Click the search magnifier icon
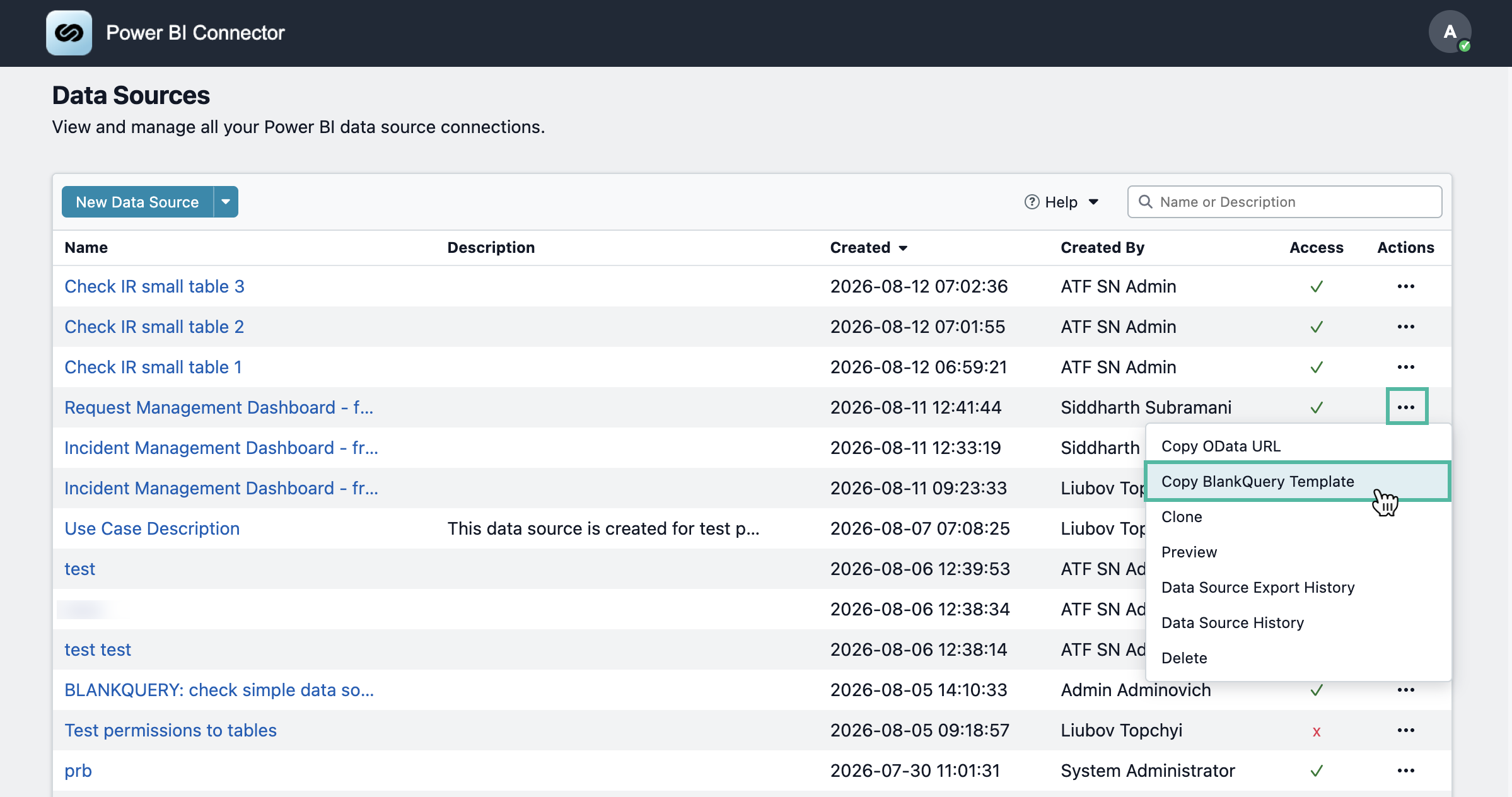 click(x=1145, y=202)
